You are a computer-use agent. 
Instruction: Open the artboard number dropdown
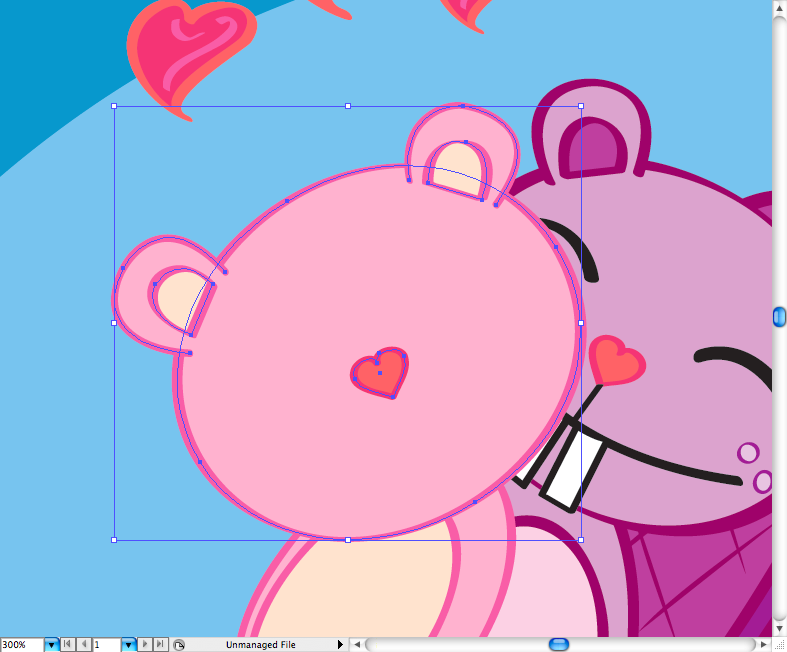pos(128,645)
